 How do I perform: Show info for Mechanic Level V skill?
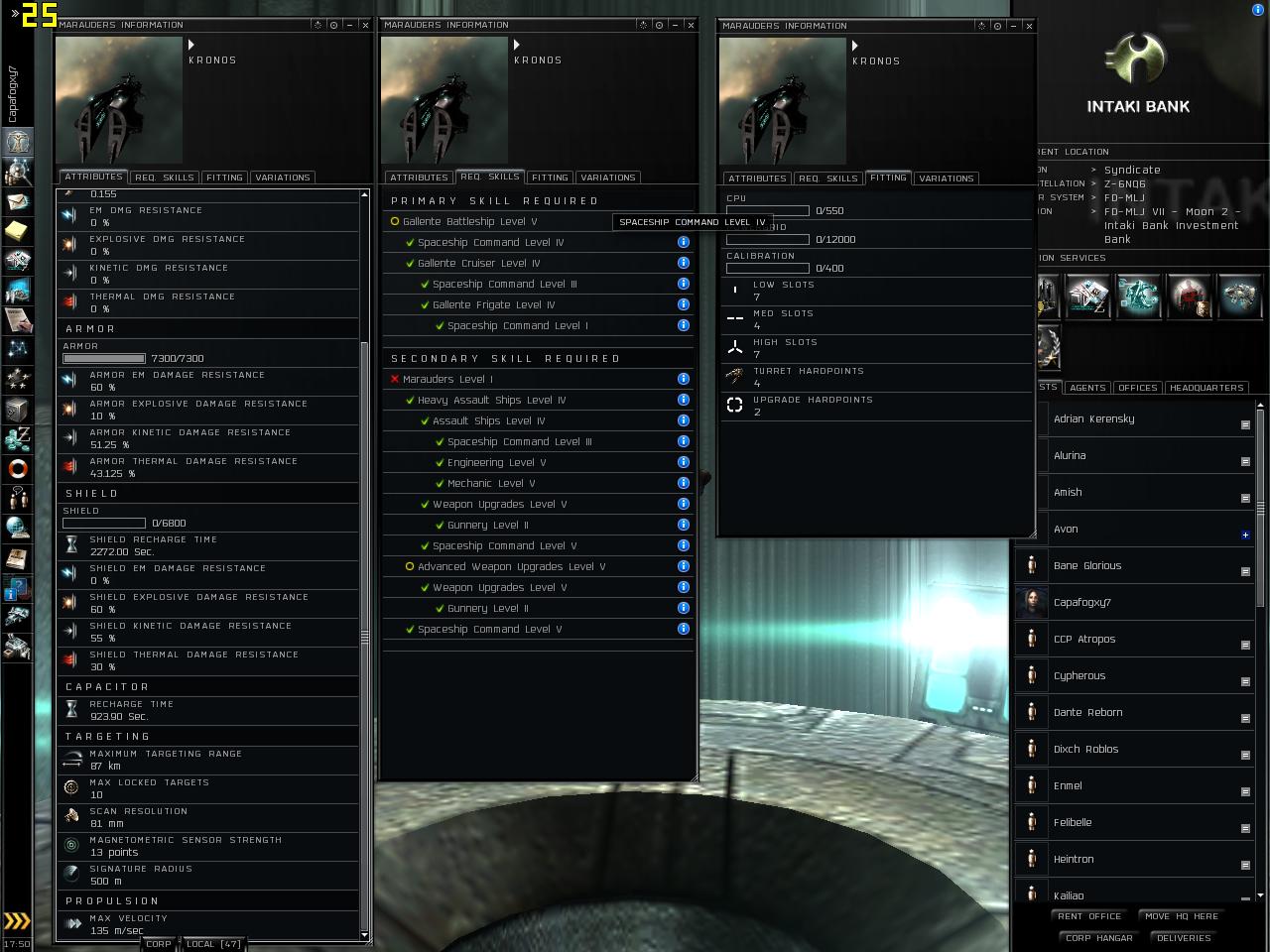point(684,483)
